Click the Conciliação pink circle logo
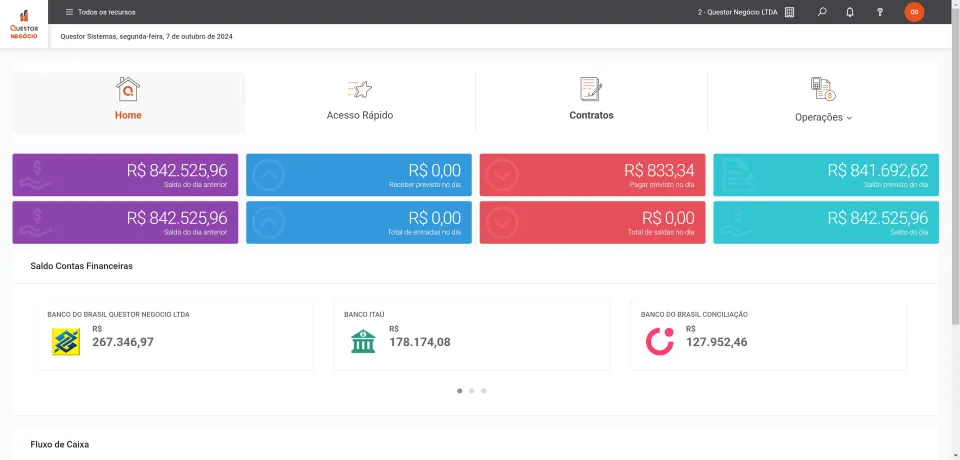Image resolution: width=960 pixels, height=460 pixels. [659, 341]
